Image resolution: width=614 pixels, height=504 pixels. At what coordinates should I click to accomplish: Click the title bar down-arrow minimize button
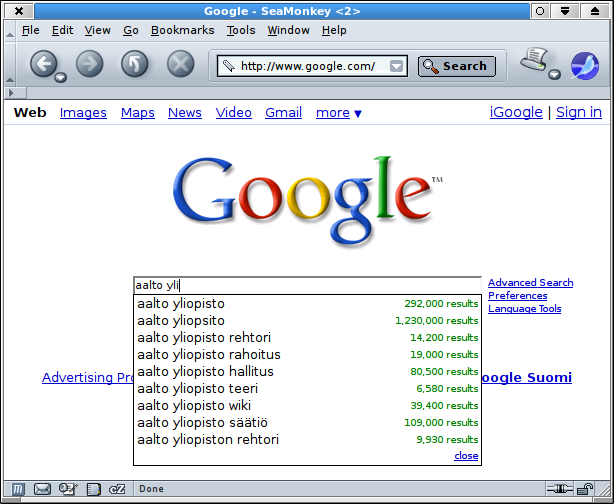click(564, 11)
